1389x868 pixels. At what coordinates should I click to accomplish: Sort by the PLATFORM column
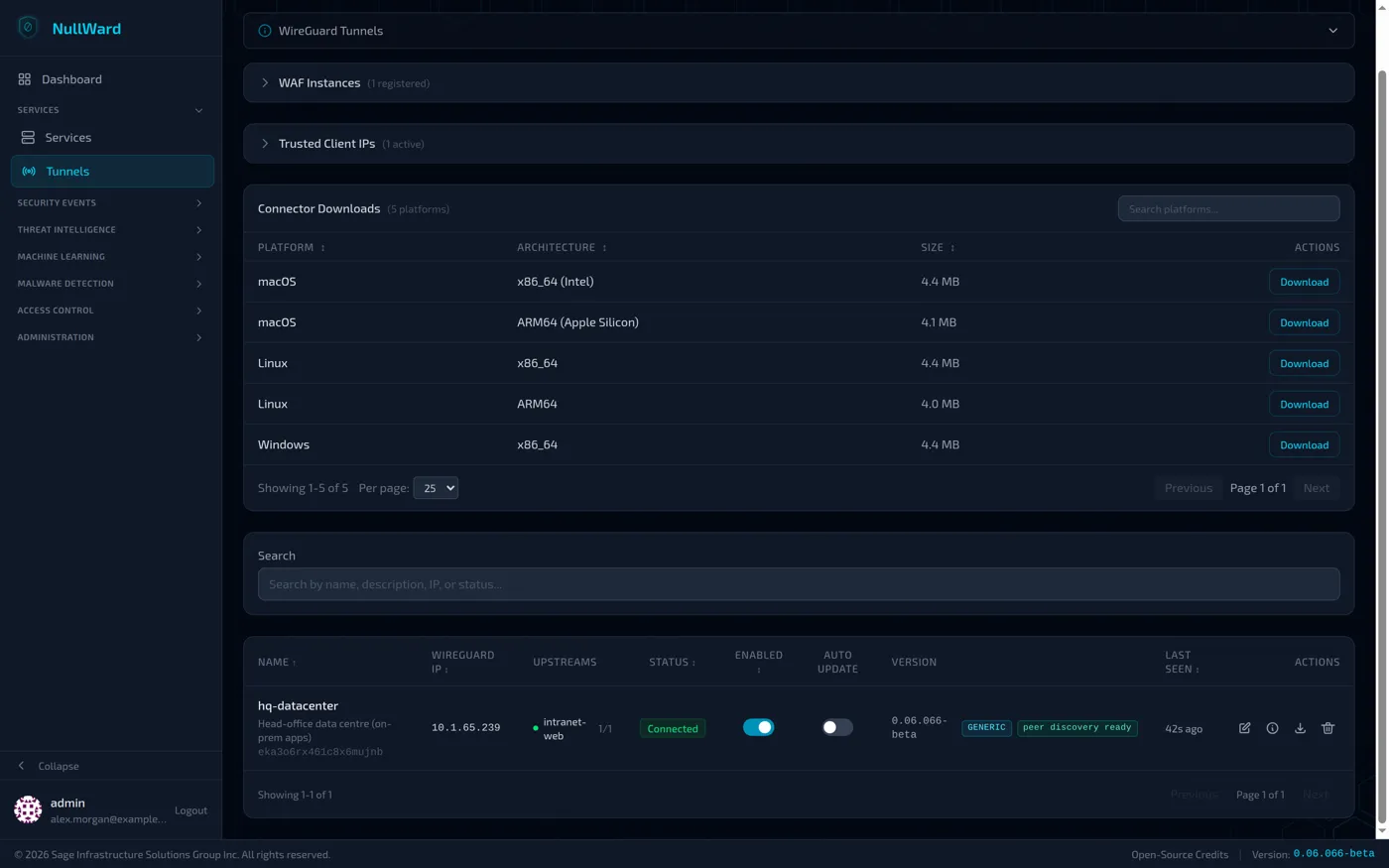[x=292, y=247]
